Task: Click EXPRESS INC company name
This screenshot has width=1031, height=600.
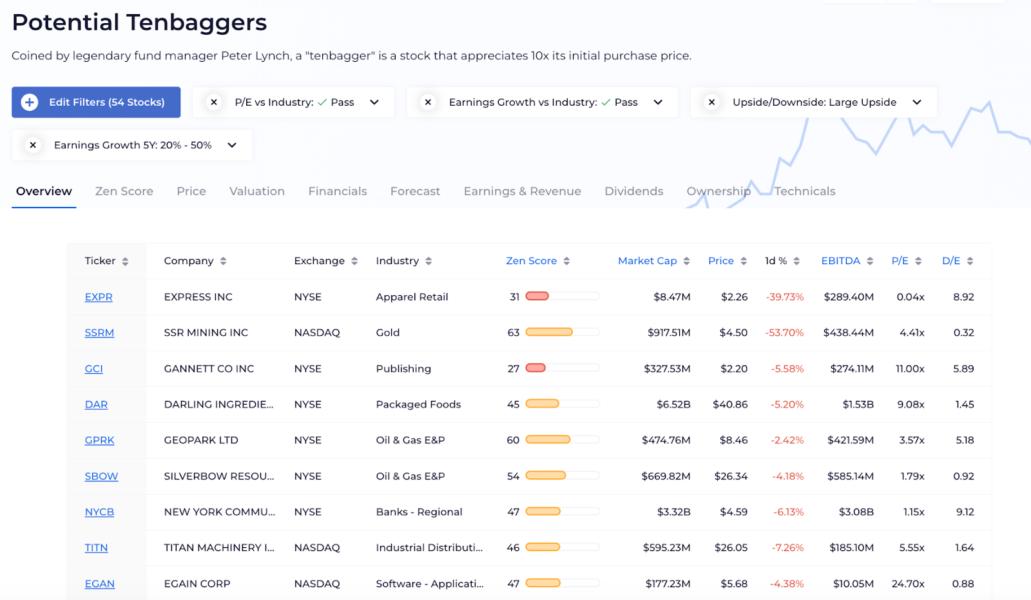Action: (x=198, y=297)
